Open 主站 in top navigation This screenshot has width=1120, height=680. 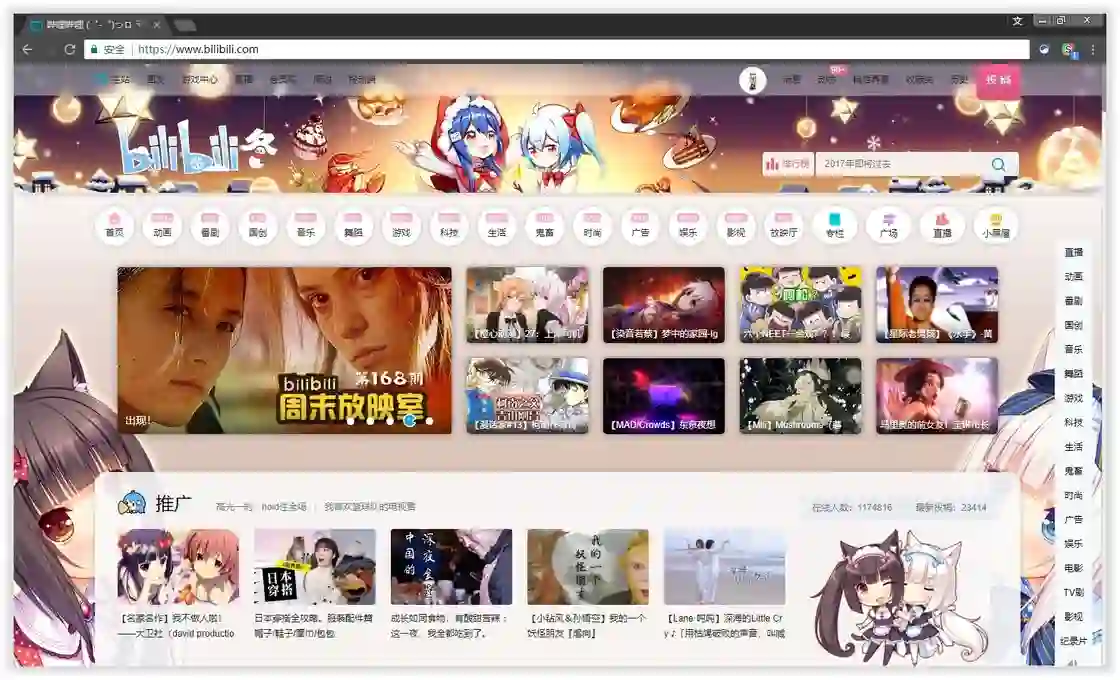pyautogui.click(x=116, y=79)
